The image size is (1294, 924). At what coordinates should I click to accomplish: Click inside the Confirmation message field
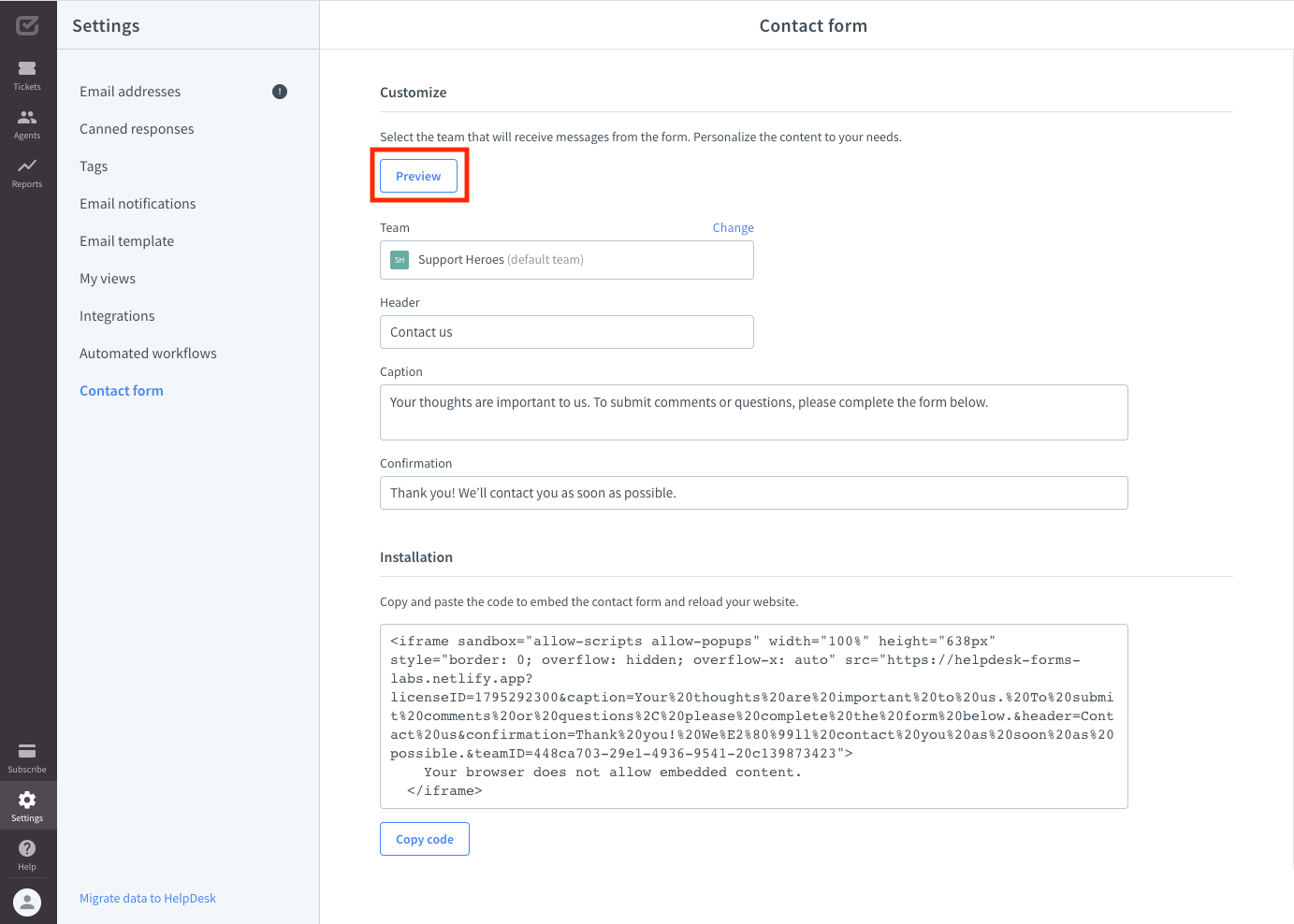(753, 492)
